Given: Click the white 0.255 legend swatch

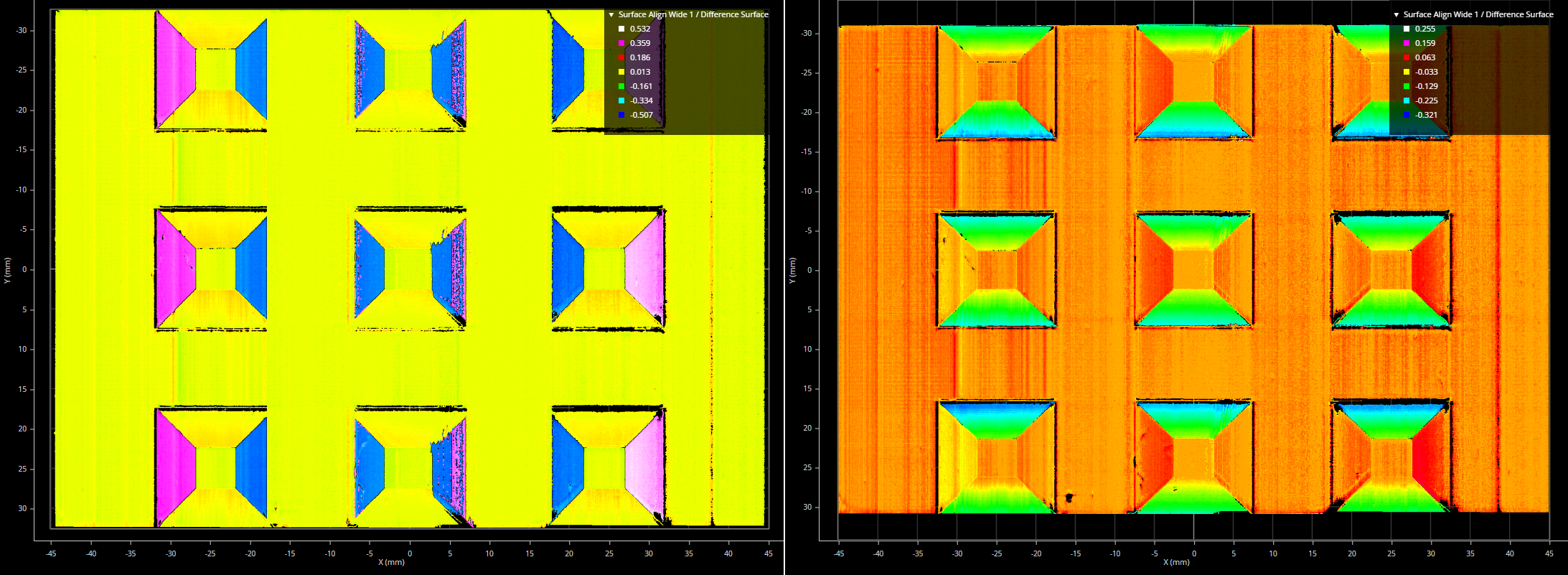Looking at the screenshot, I should tap(1407, 29).
